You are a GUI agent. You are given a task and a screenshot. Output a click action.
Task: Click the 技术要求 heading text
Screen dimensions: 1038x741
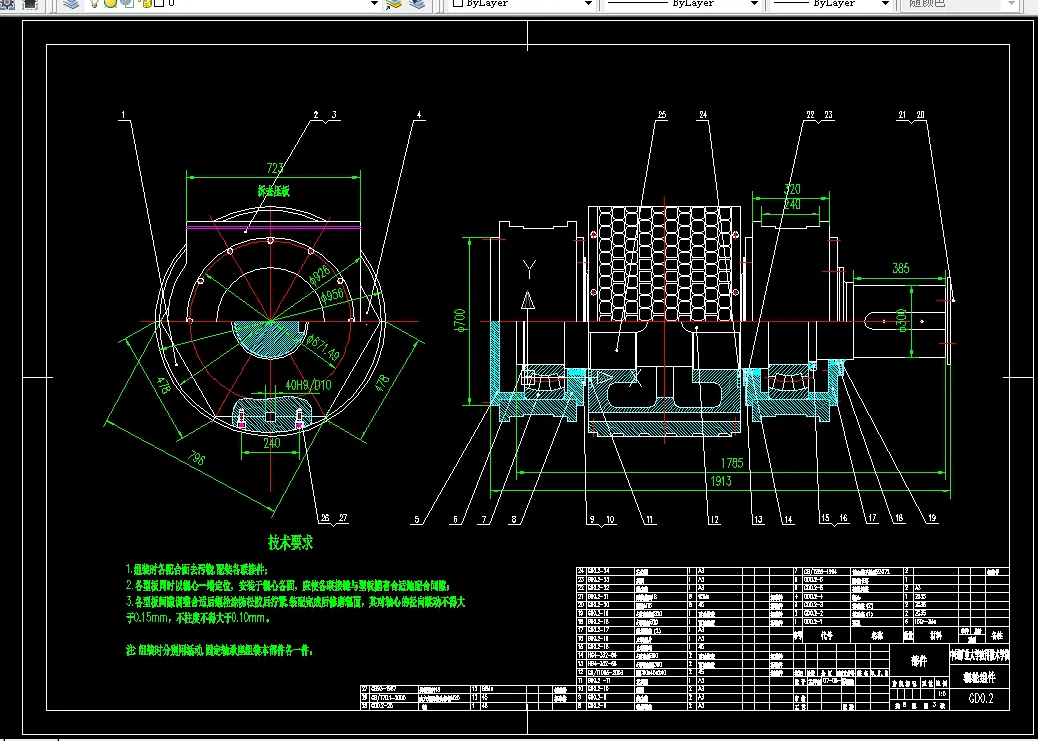[291, 543]
